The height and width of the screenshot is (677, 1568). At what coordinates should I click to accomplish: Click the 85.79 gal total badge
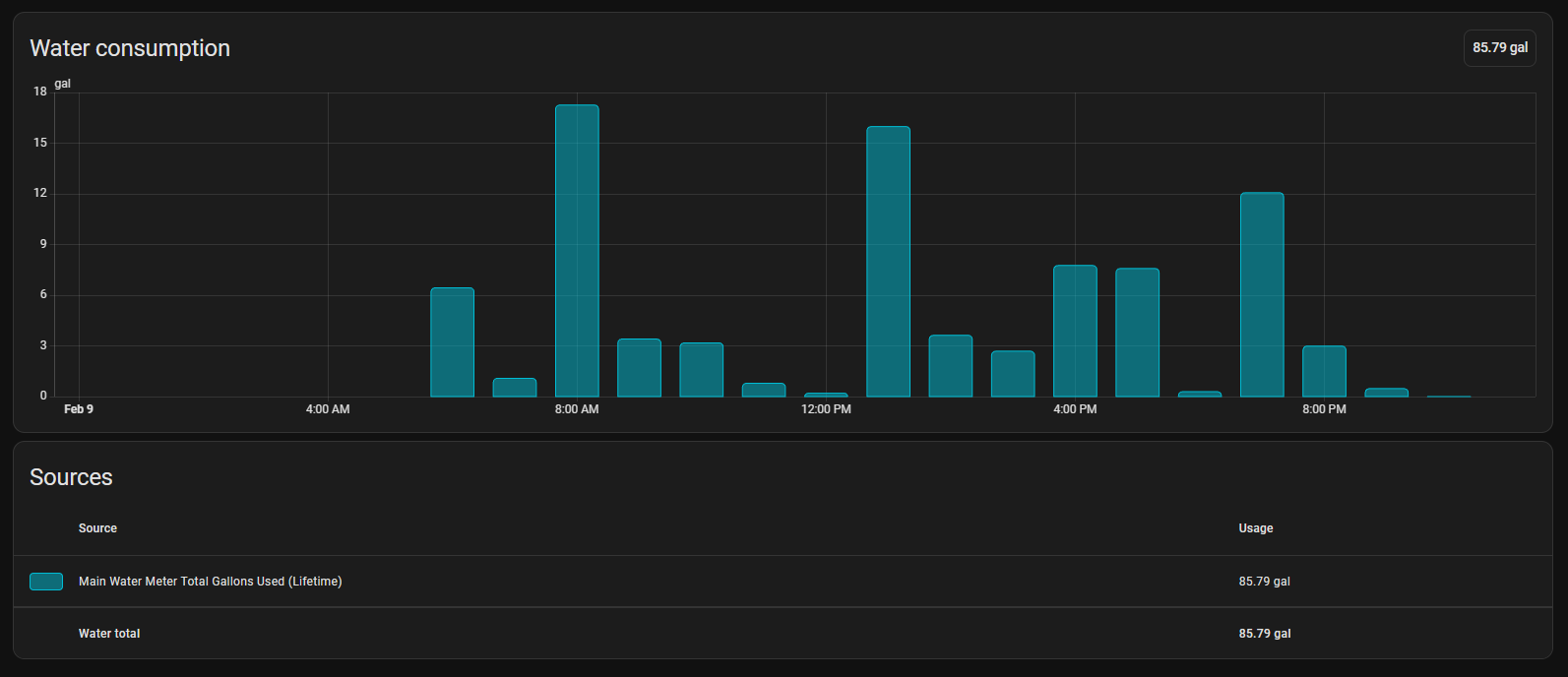pyautogui.click(x=1499, y=48)
